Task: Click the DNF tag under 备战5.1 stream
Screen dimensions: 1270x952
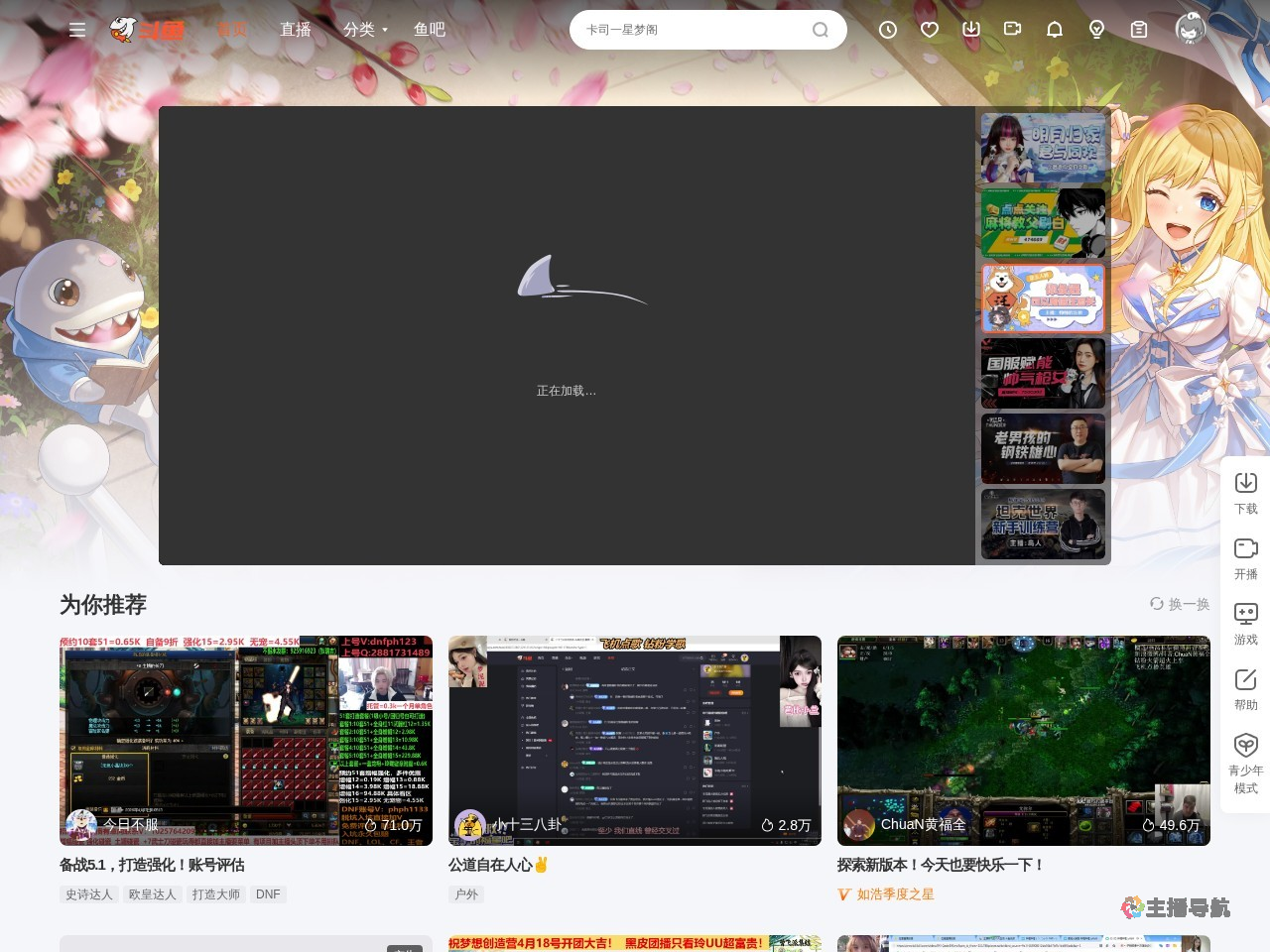Action: (268, 893)
